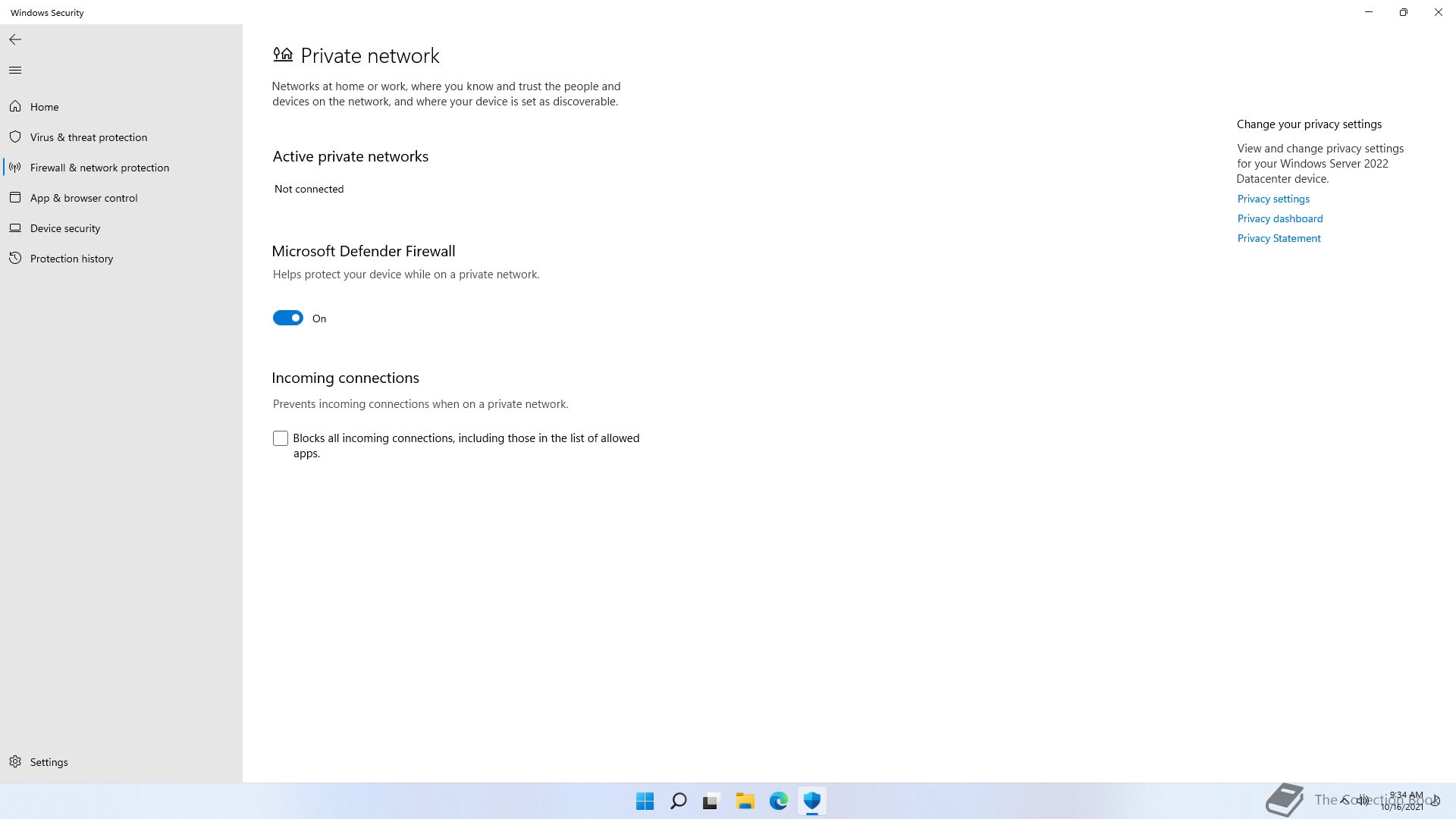Image resolution: width=1456 pixels, height=819 pixels.
Task: Launch File Explorer from taskbar
Action: pos(745,801)
